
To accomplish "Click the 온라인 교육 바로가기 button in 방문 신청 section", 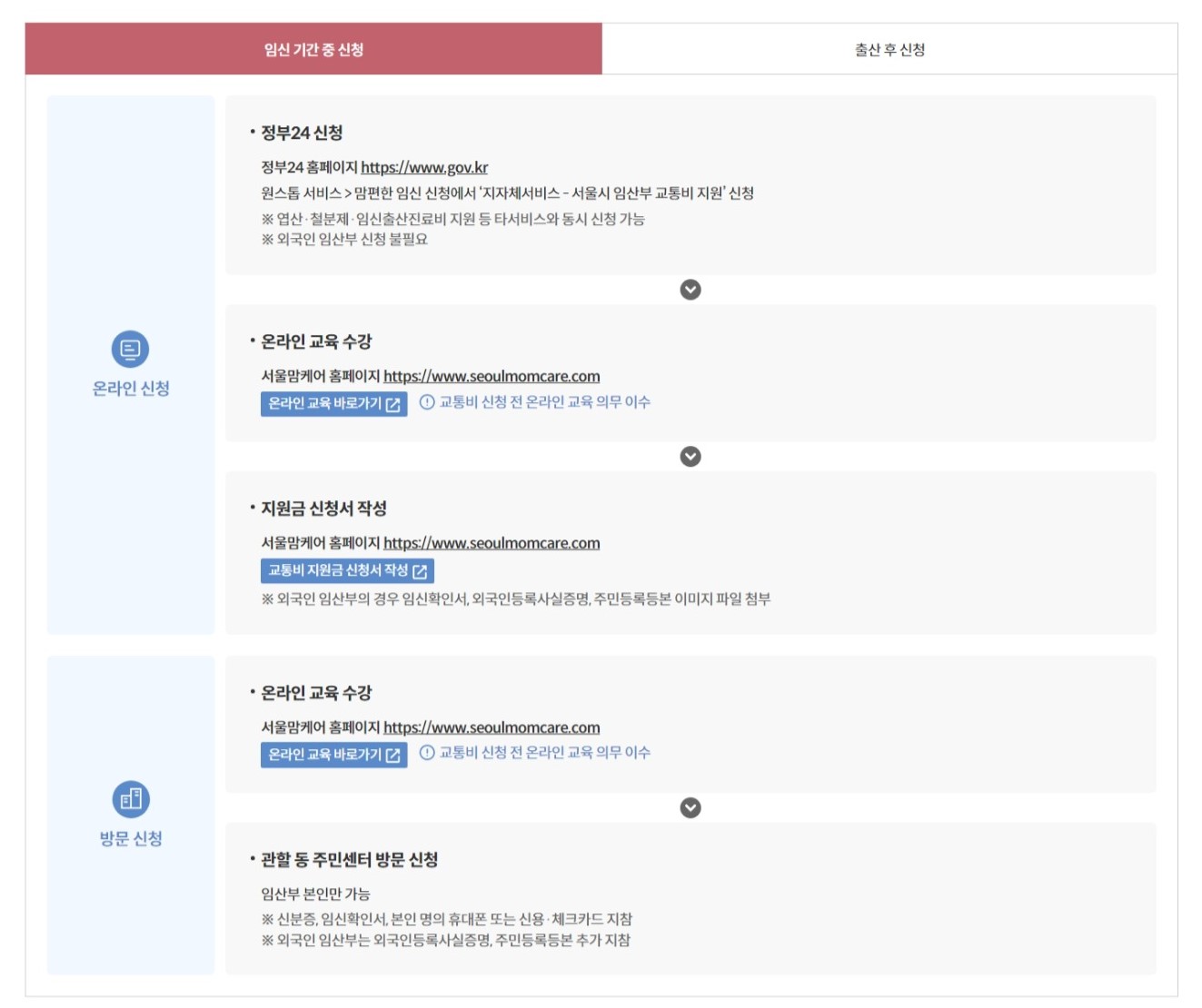I will pyautogui.click(x=333, y=752).
